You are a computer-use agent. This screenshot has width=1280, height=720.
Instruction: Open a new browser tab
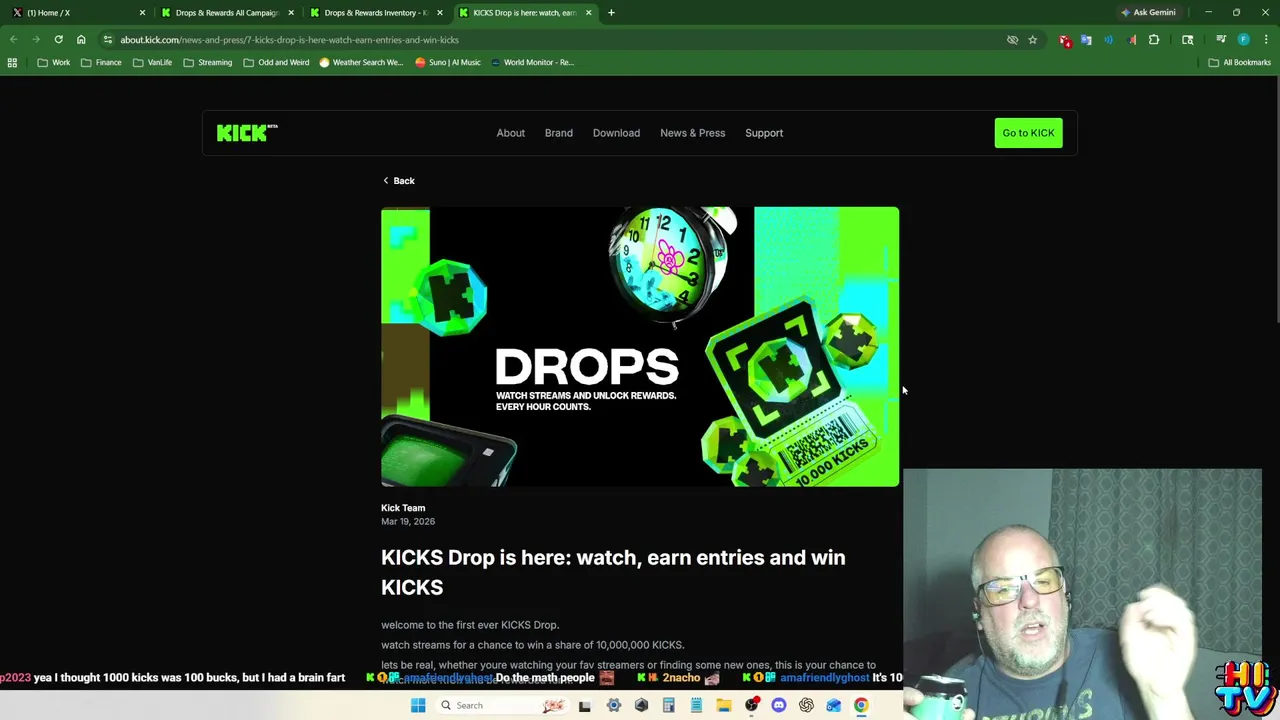(611, 13)
